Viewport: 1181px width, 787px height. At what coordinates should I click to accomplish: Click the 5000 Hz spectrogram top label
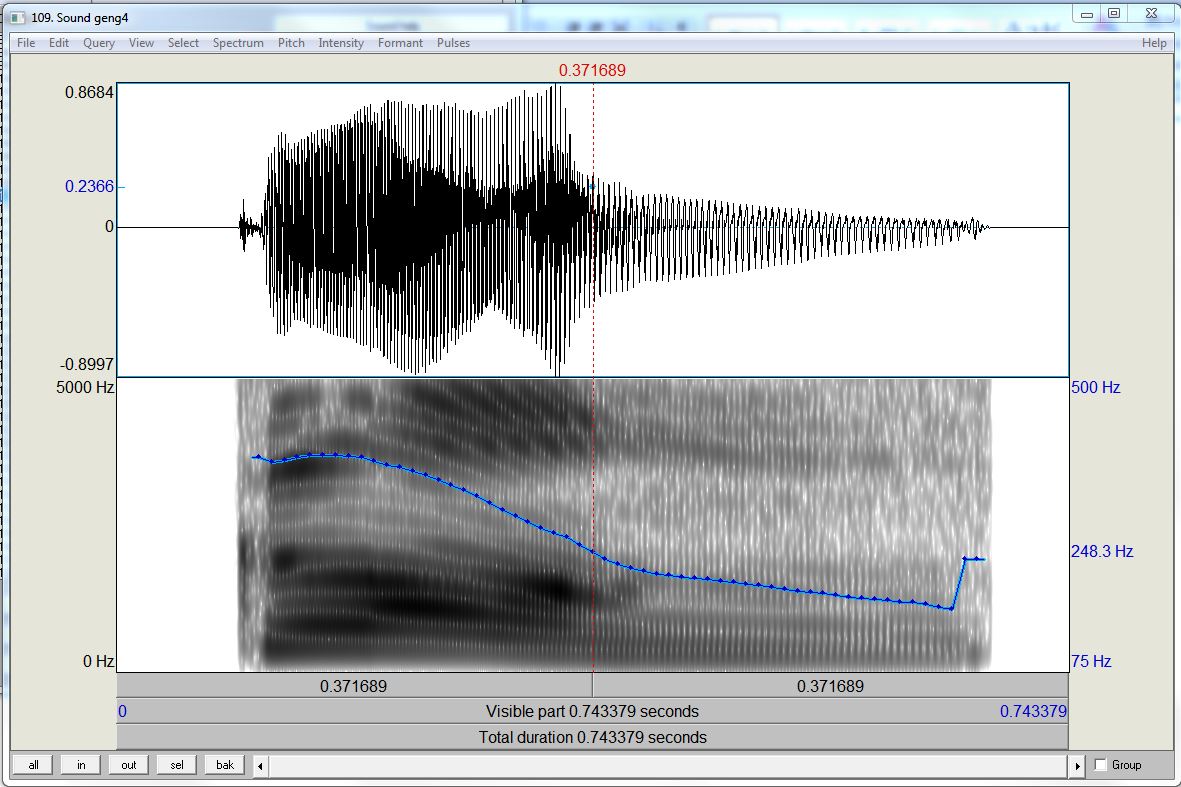[x=85, y=387]
